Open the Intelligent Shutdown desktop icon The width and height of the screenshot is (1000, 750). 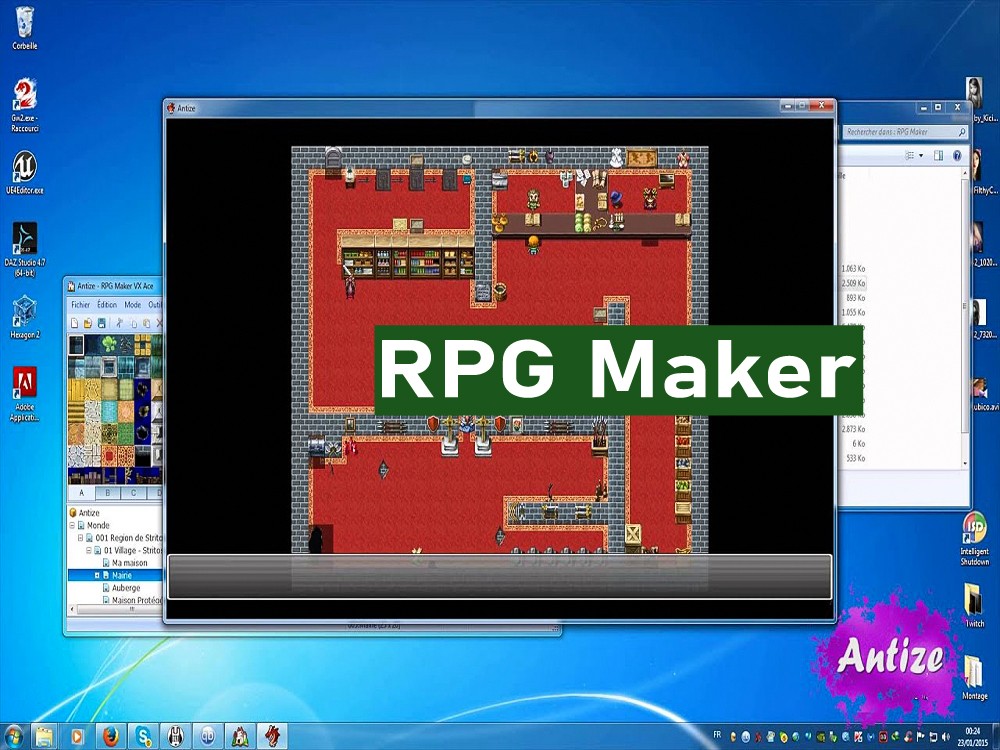tap(974, 539)
